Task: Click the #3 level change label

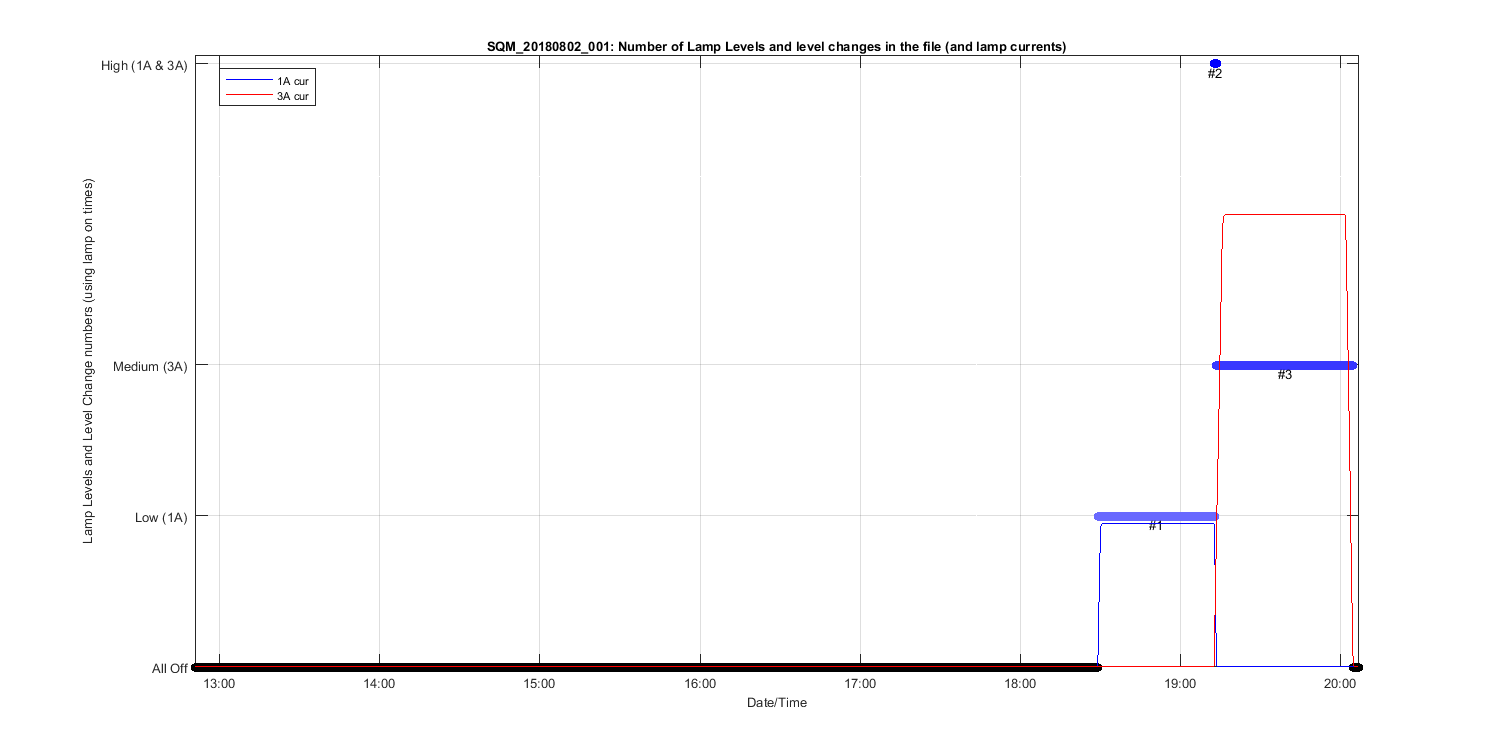Action: (1285, 375)
